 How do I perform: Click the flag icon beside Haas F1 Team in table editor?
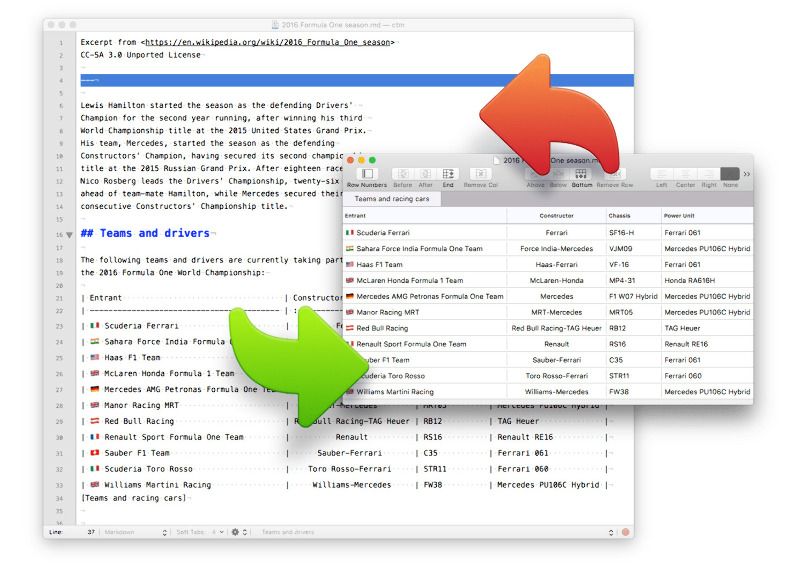tap(349, 264)
